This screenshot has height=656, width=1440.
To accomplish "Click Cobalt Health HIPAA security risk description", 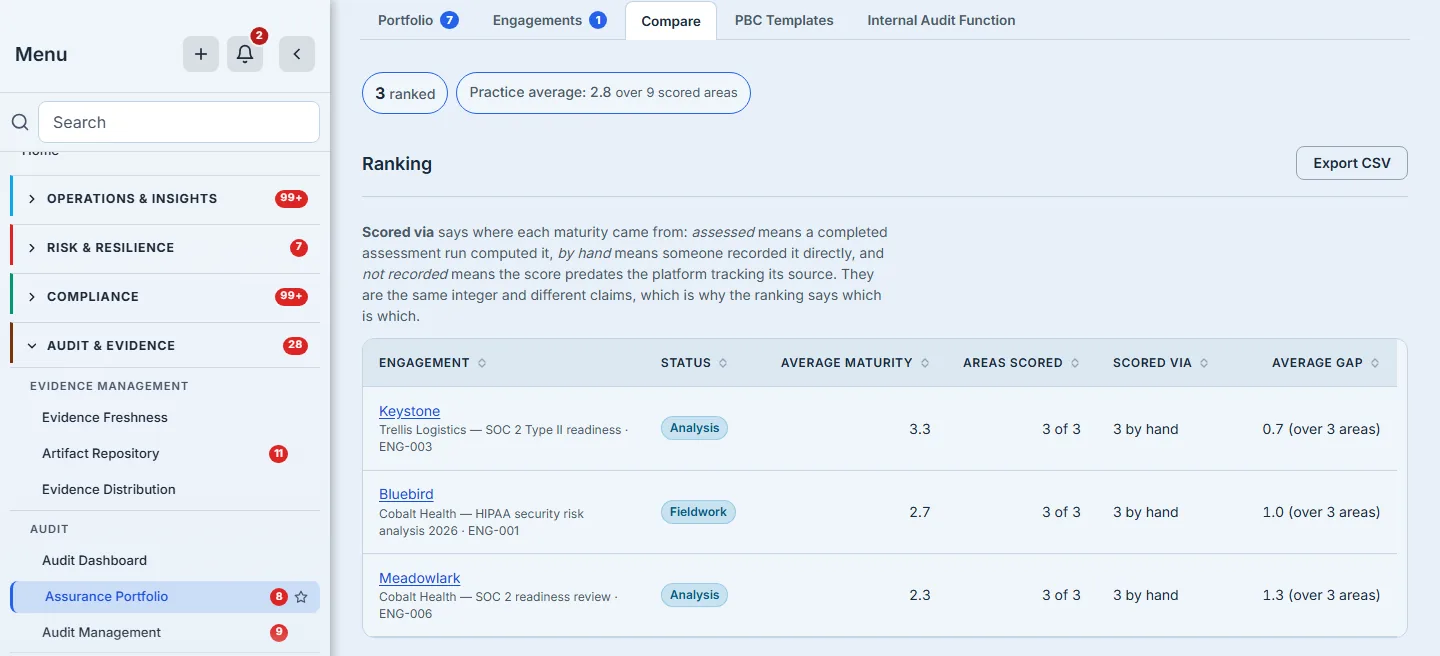I will 481,522.
